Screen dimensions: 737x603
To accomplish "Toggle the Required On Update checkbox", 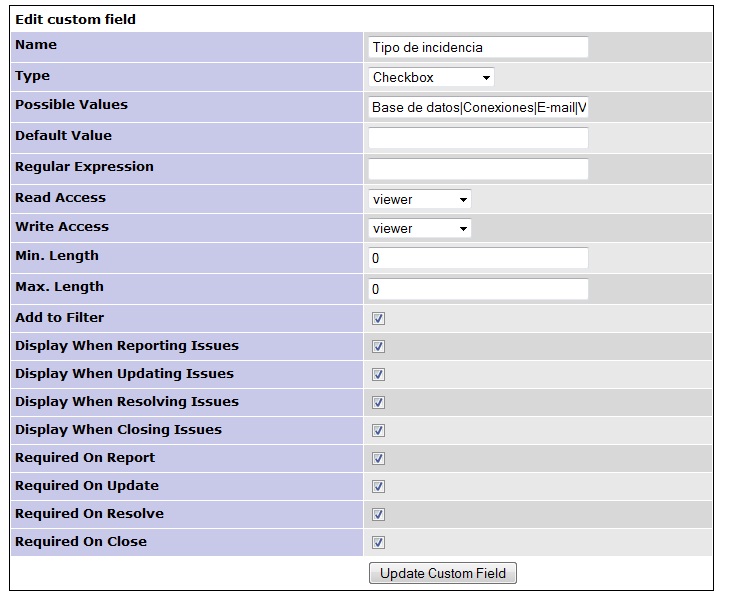I will click(378, 487).
